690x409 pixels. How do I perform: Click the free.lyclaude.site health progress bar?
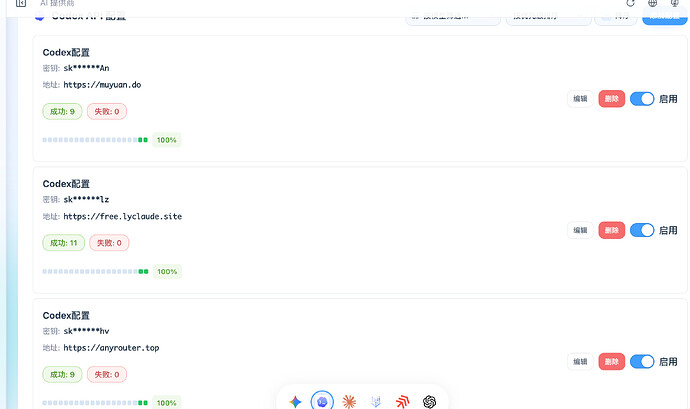(x=95, y=271)
